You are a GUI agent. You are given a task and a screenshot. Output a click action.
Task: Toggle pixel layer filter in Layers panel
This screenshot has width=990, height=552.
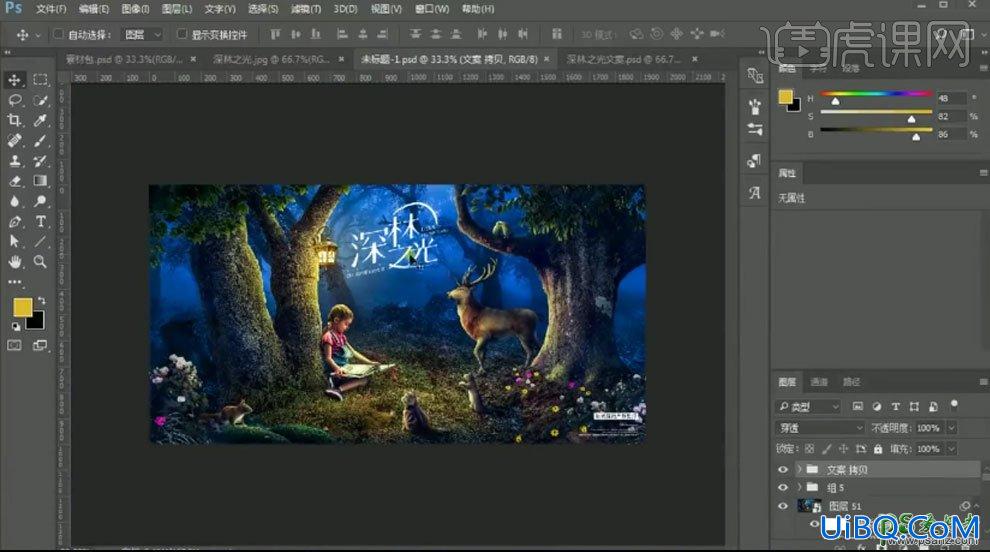tap(857, 406)
